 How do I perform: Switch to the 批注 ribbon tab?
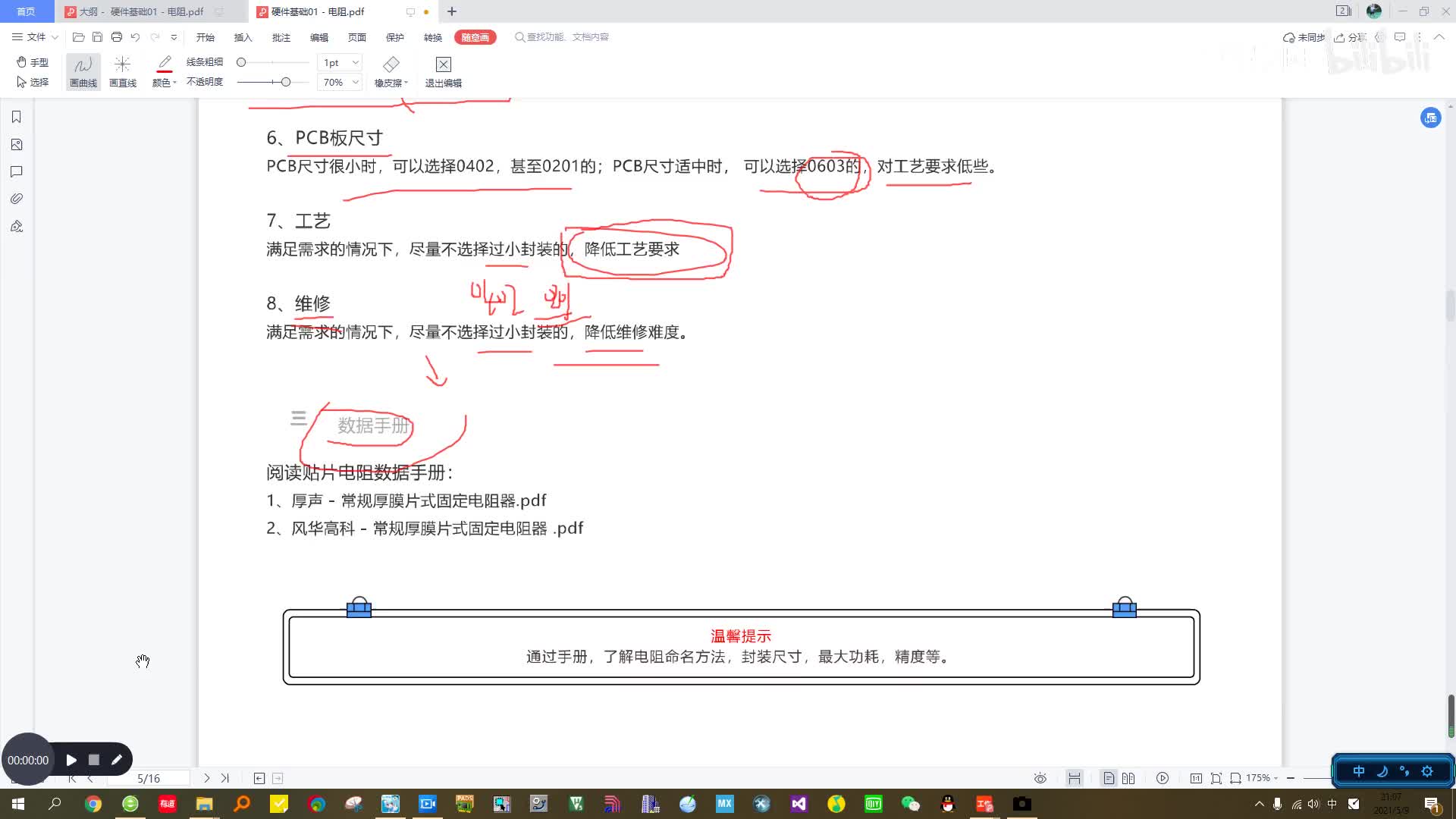[x=281, y=37]
